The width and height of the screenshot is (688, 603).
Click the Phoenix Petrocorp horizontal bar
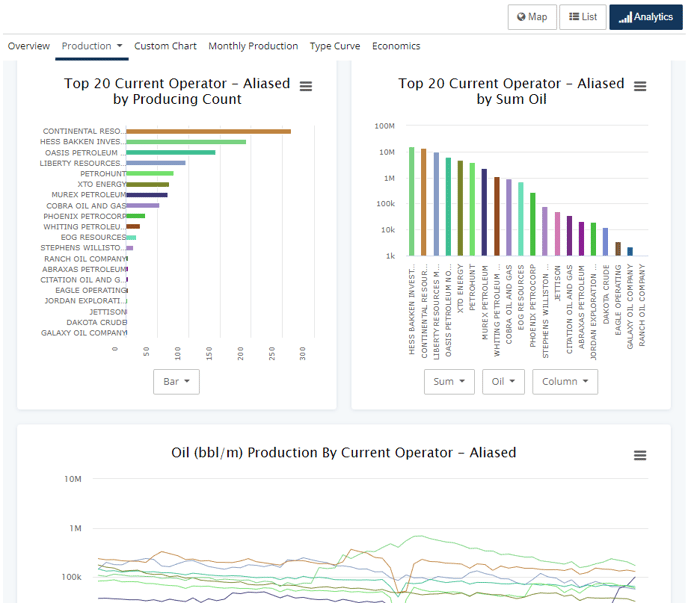pyautogui.click(x=136, y=216)
